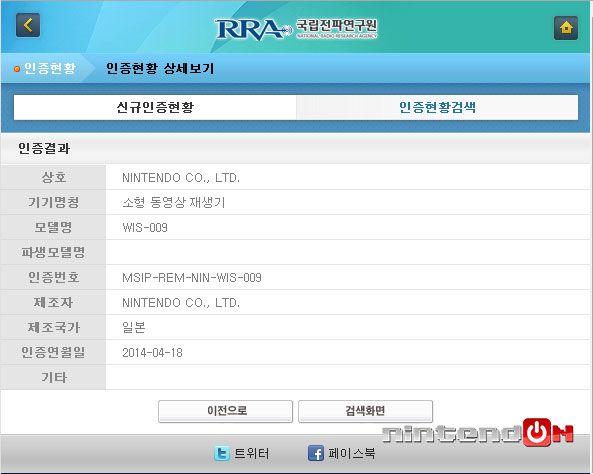Switch to 신규인증현황 tab

click(155, 107)
